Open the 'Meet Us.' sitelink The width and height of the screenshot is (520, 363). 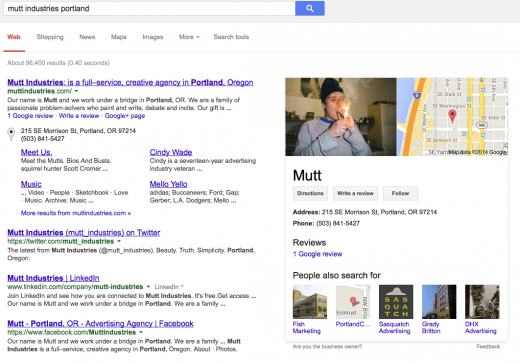click(37, 152)
